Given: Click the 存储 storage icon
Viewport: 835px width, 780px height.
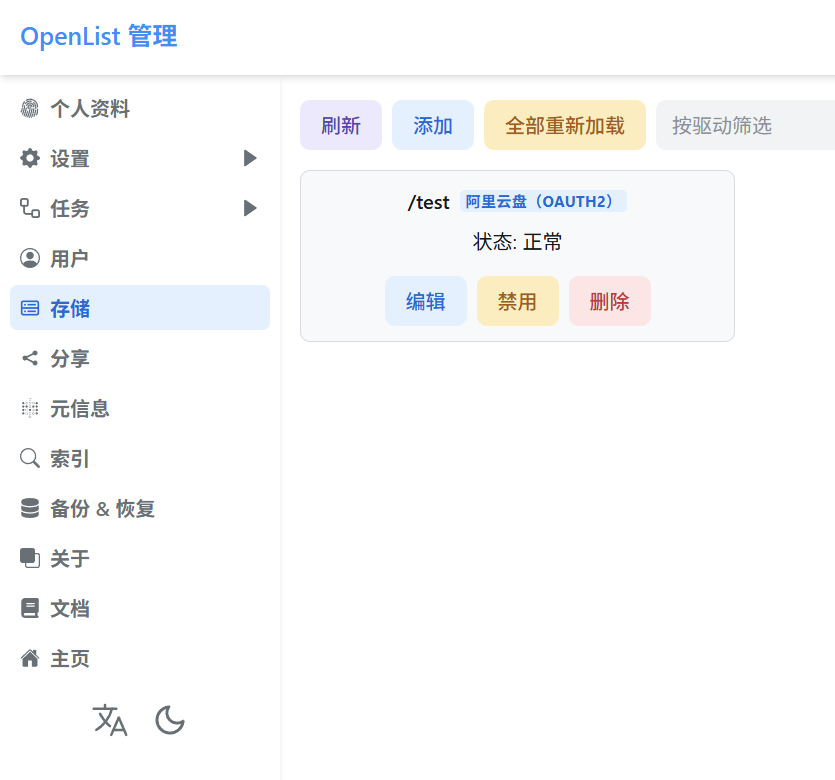Looking at the screenshot, I should tap(29, 308).
